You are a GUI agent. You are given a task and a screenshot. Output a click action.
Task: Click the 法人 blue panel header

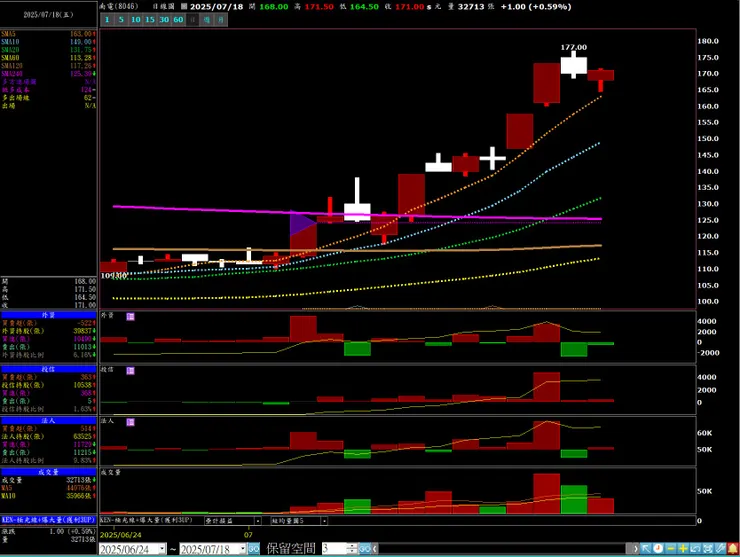(48, 421)
